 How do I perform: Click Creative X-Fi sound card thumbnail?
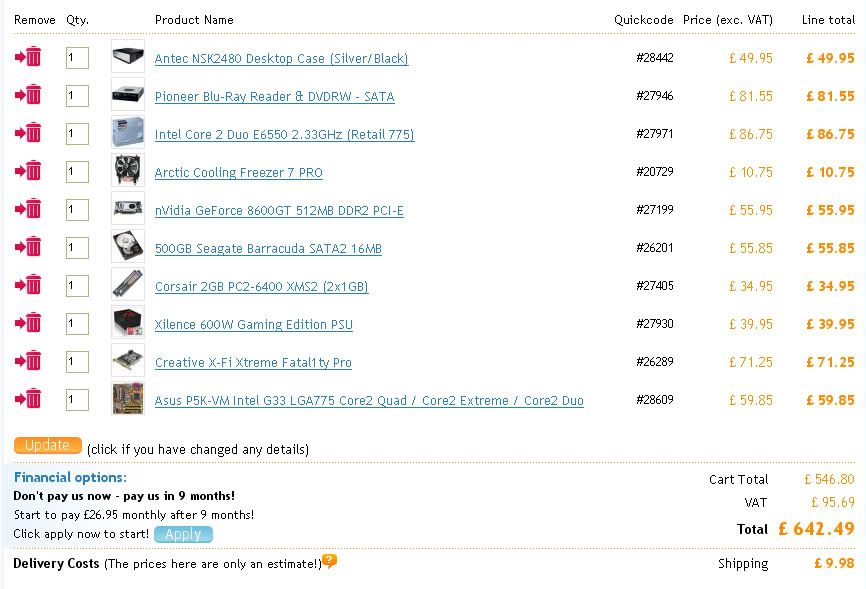pyautogui.click(x=128, y=360)
